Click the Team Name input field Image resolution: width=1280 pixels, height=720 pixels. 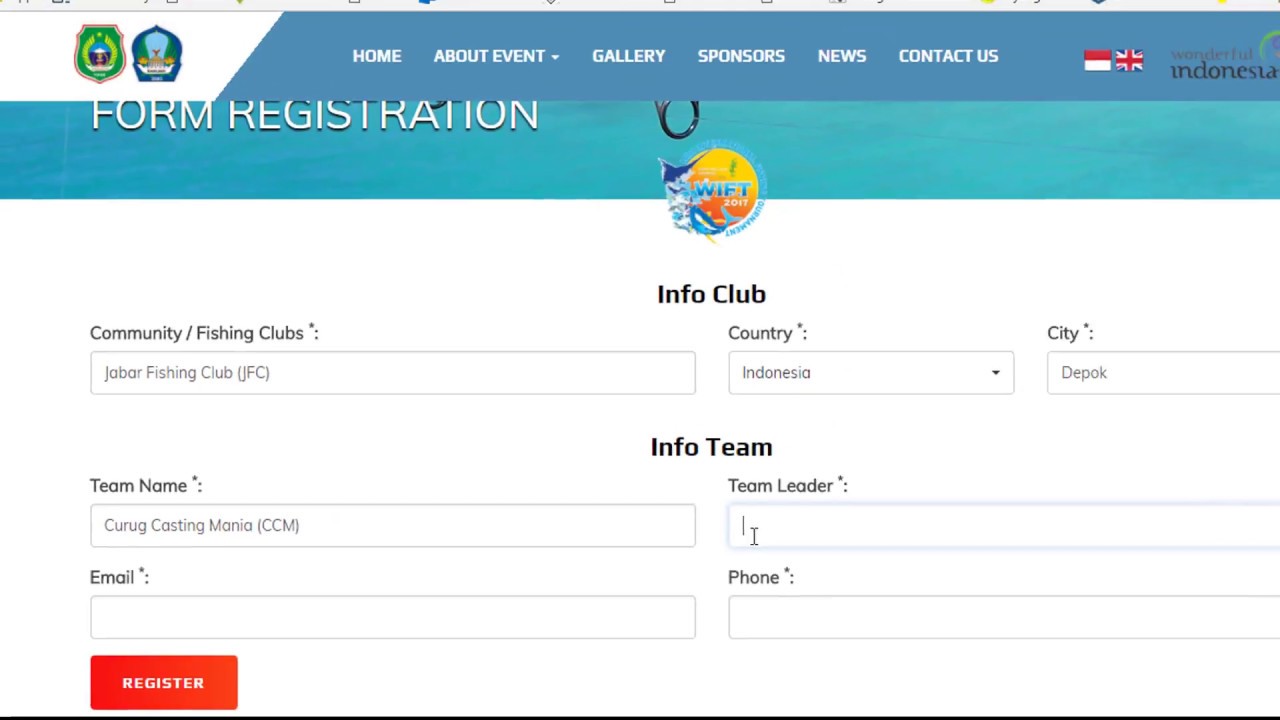coord(392,525)
